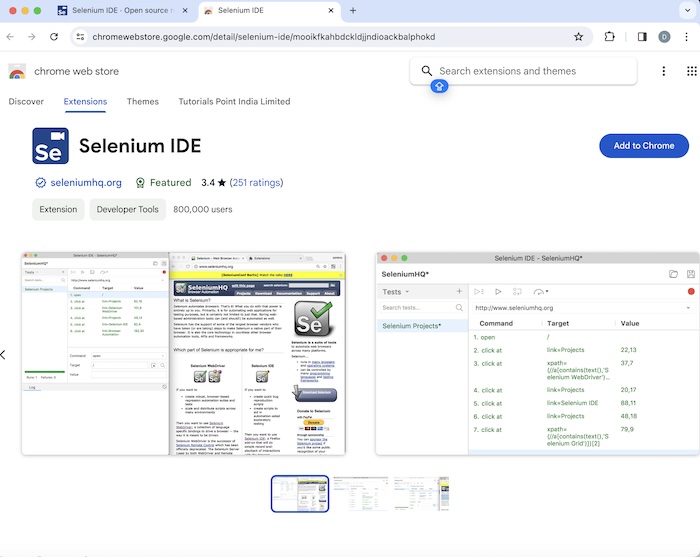Click the Developer Tools category chip
This screenshot has height=557, width=700.
pos(128,209)
